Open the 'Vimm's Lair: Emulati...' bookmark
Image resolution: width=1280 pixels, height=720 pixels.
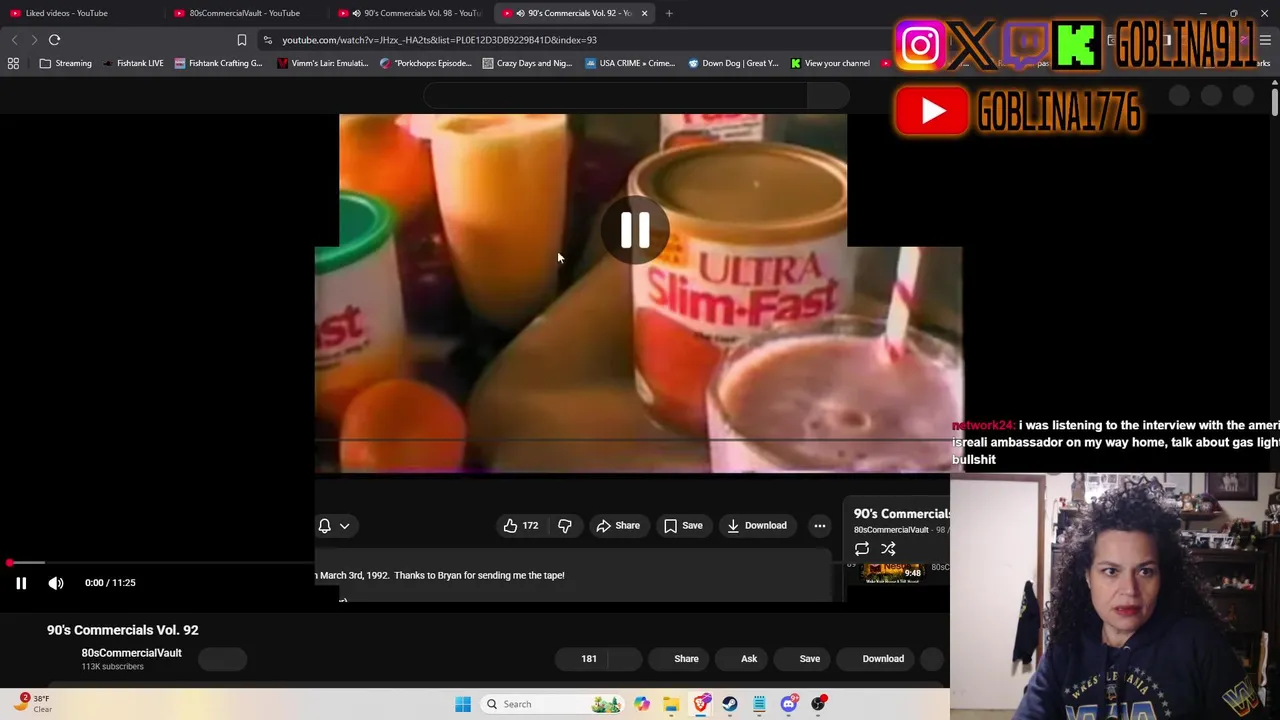[323, 63]
